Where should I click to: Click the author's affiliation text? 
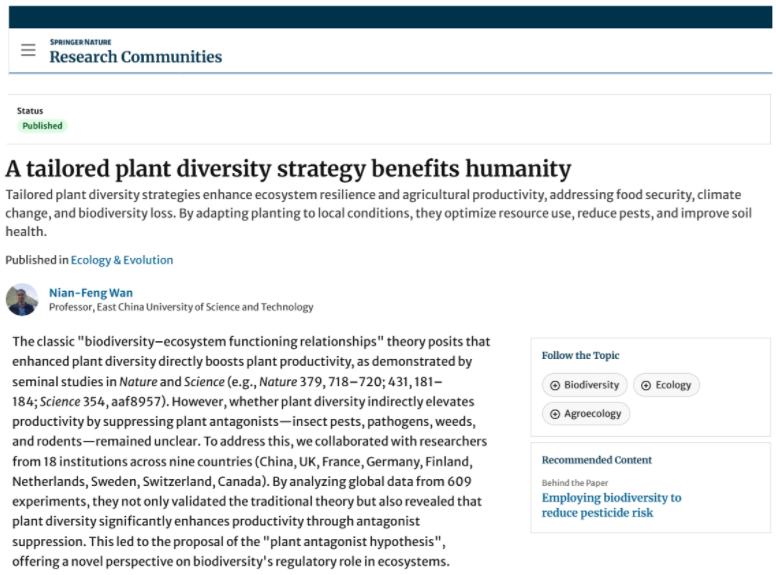point(181,307)
